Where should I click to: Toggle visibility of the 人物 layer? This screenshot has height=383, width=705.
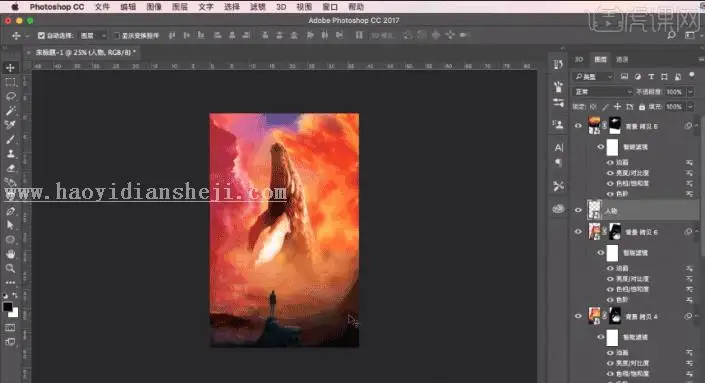coord(578,210)
